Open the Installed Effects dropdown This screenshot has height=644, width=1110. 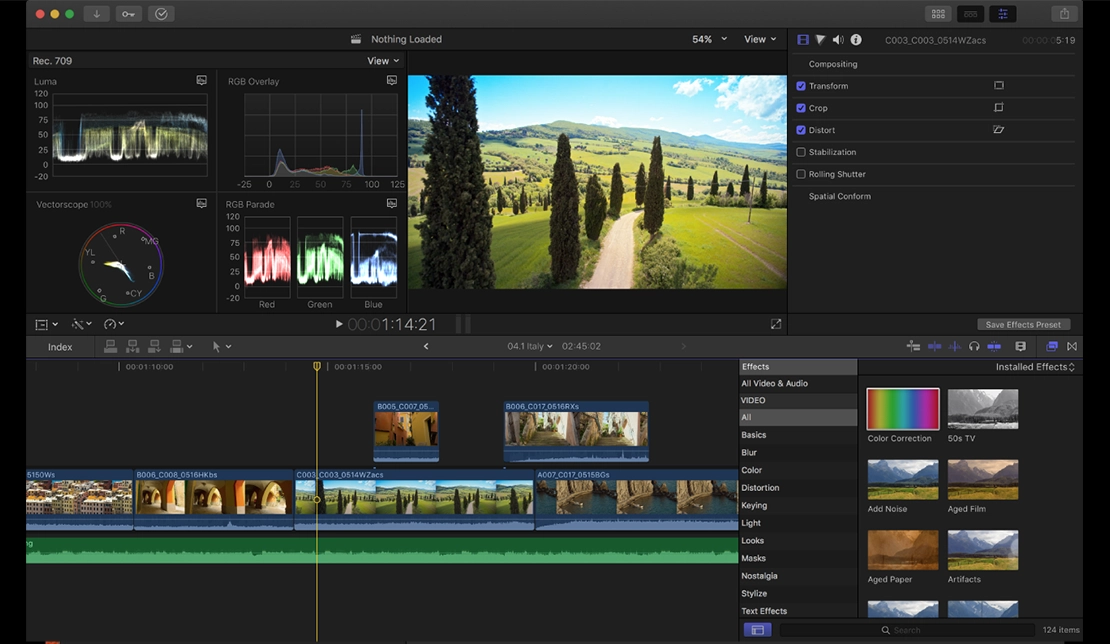click(x=1035, y=367)
